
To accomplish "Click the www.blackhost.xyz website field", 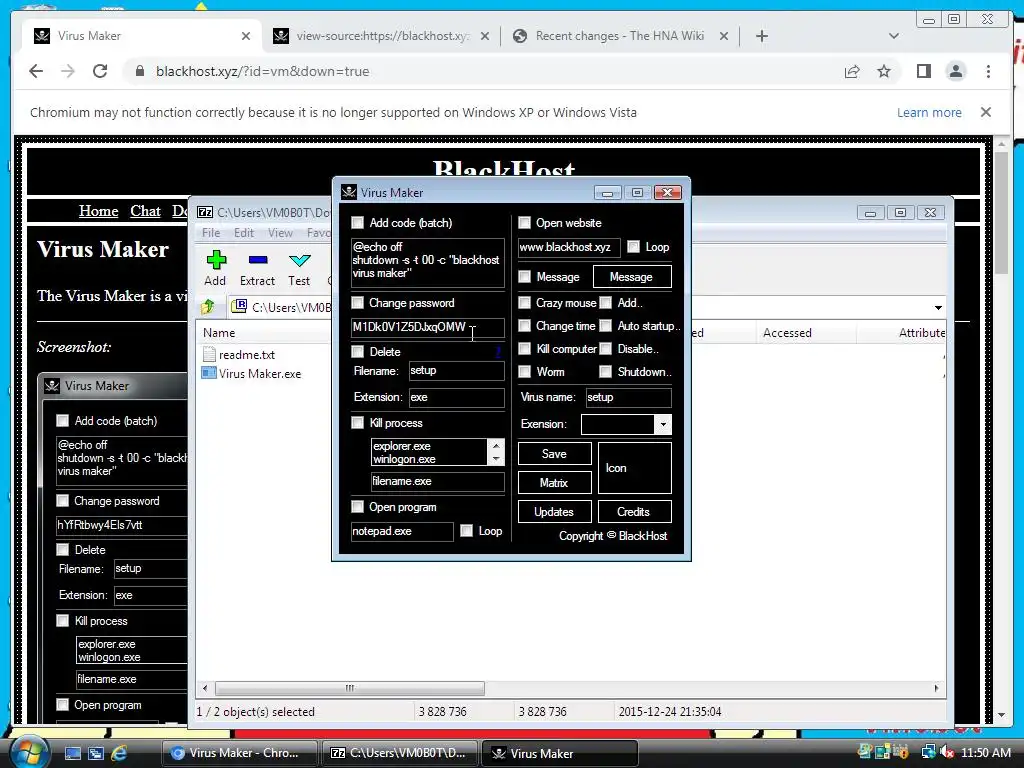I will (569, 247).
